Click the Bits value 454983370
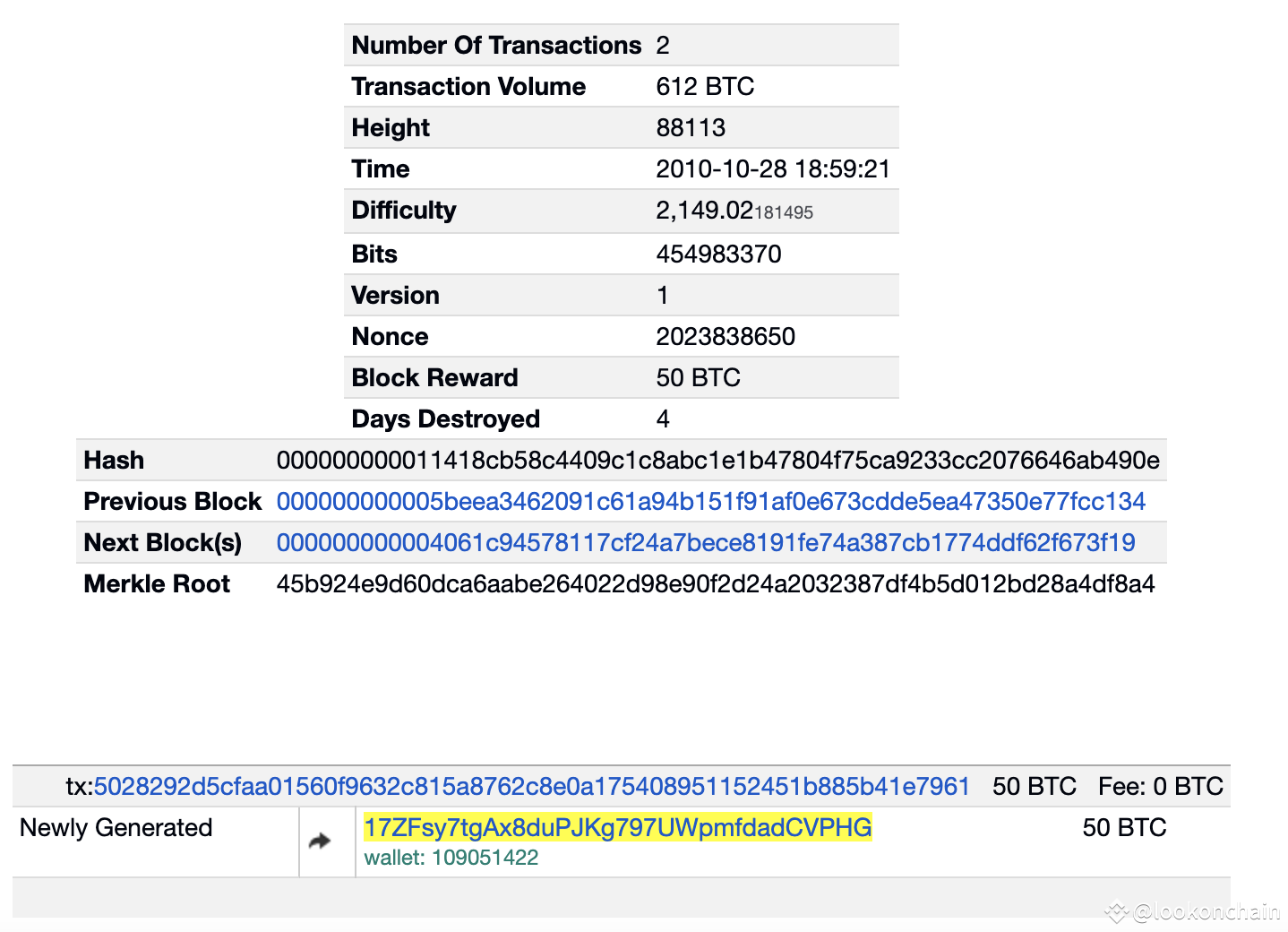This screenshot has width=1288, height=932. coord(717,254)
